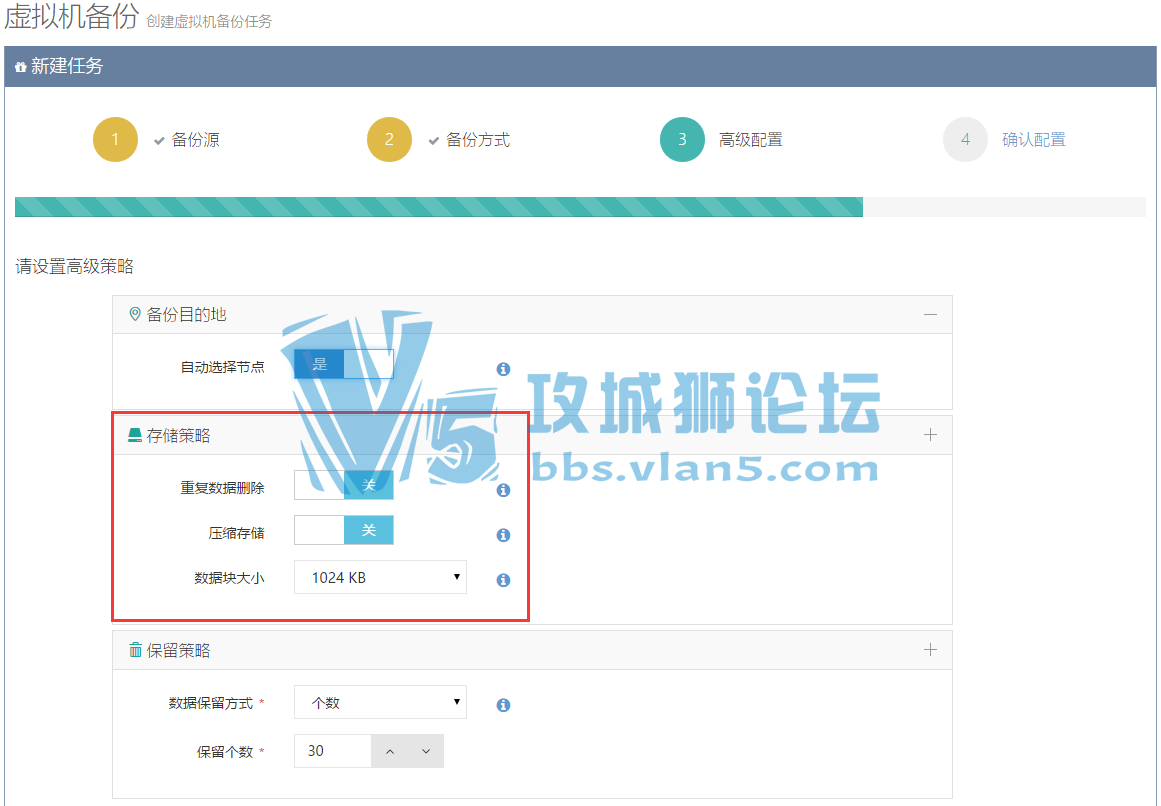Click the 备份目的地 location pin icon
Image resolution: width=1161 pixels, height=806 pixels.
[x=135, y=315]
